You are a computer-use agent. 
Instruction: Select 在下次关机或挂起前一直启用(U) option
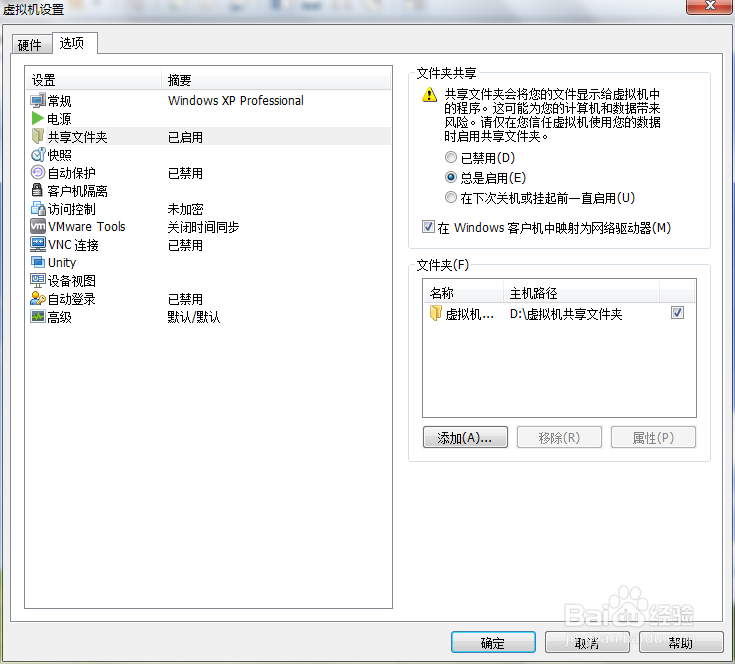[x=450, y=197]
